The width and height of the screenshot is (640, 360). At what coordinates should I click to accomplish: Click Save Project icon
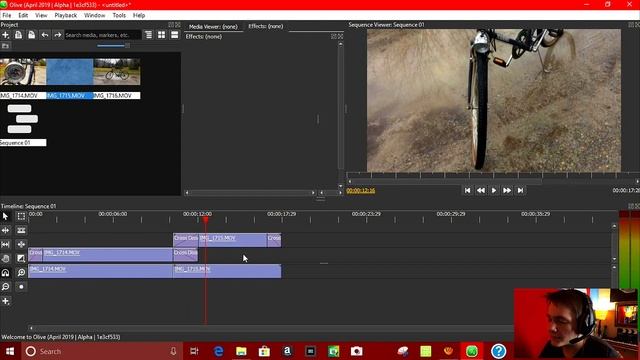(x=31, y=35)
